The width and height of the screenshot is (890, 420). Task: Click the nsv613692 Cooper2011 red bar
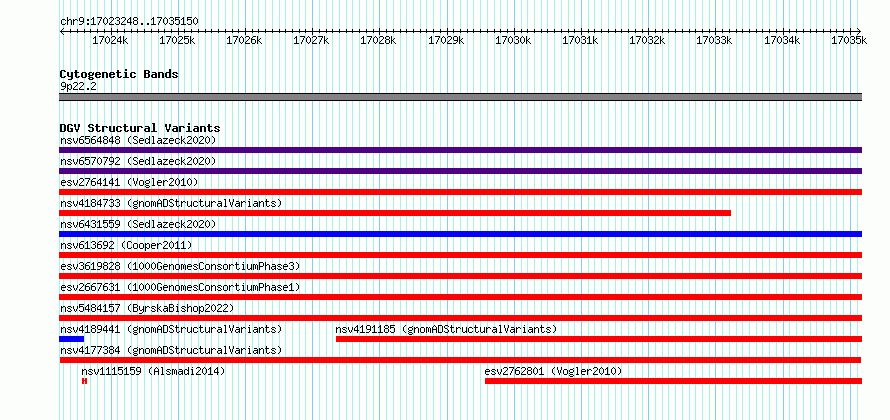[460, 255]
